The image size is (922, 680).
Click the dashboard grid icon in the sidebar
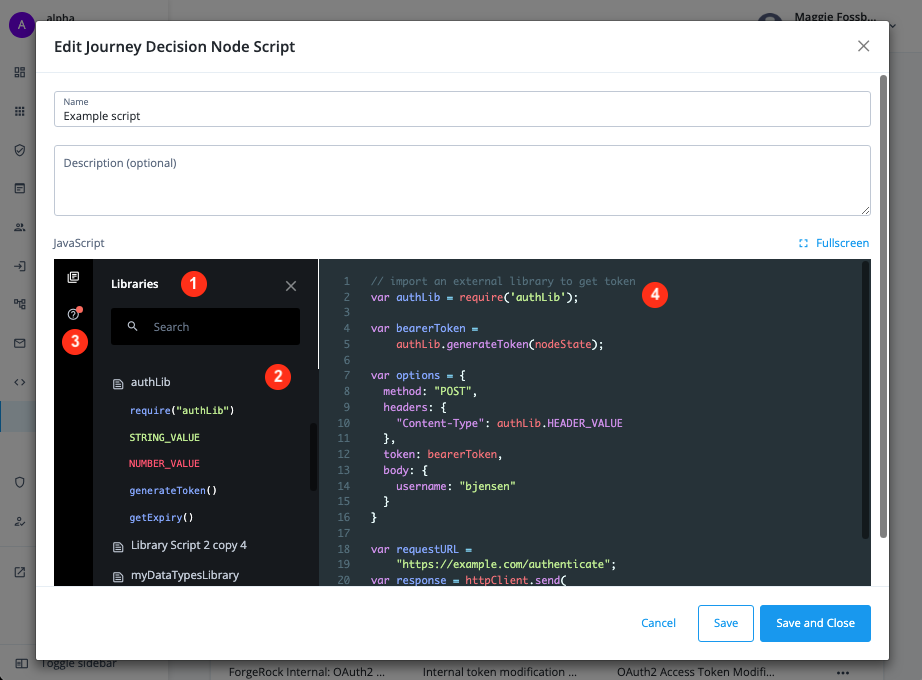coord(19,72)
